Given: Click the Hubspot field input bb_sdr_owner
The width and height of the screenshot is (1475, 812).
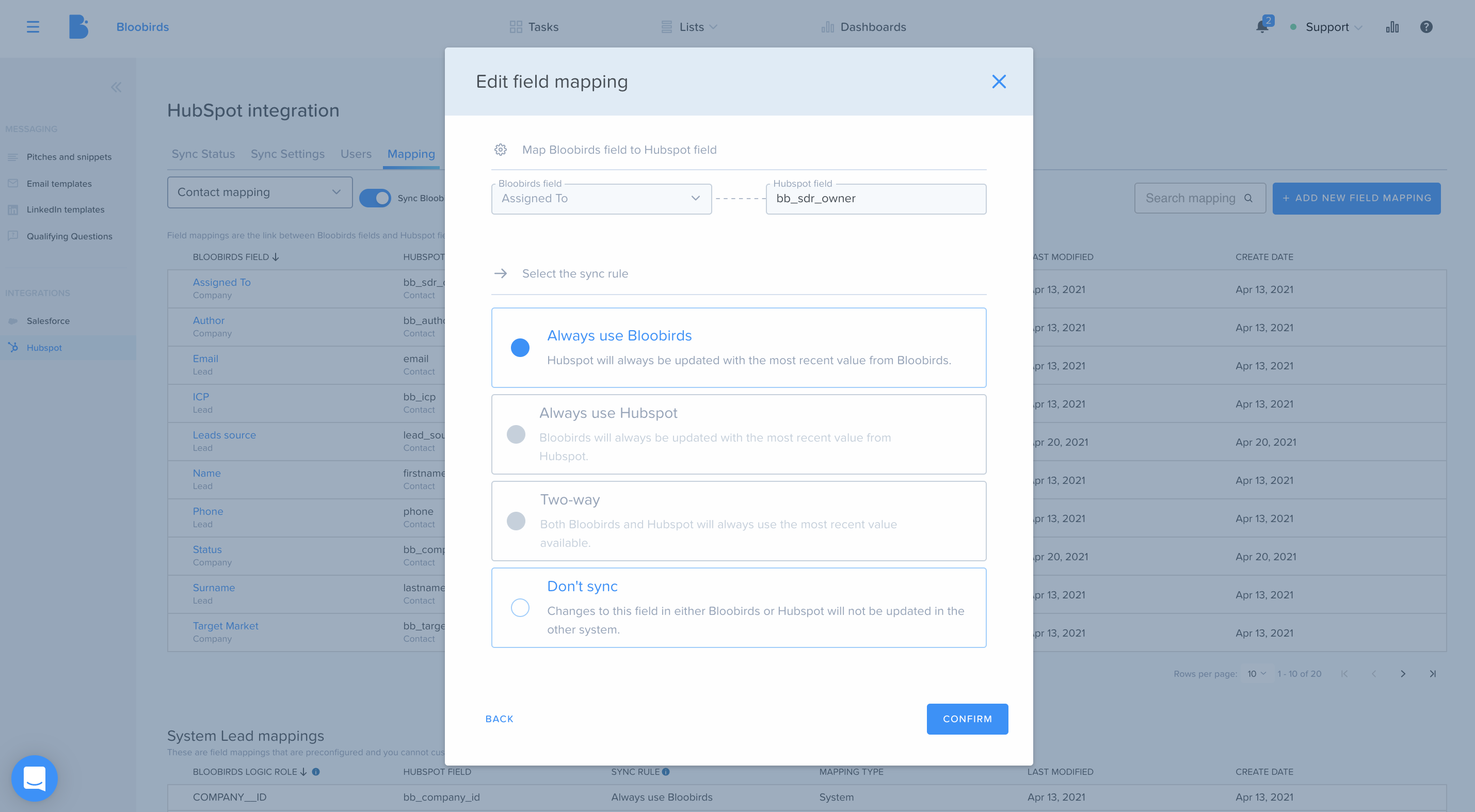Looking at the screenshot, I should [875, 199].
